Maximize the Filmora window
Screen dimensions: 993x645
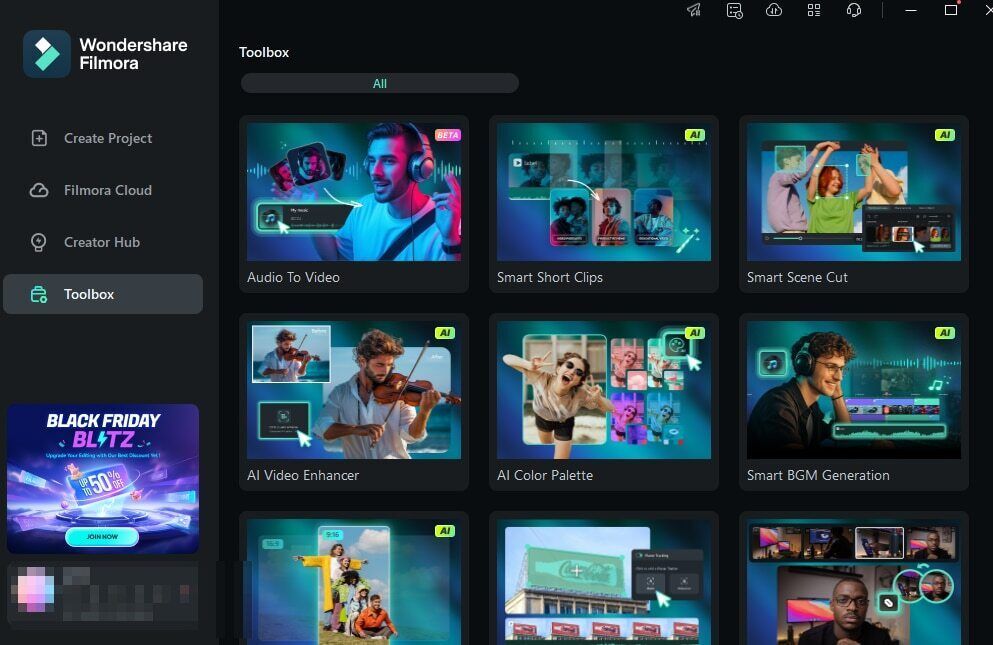point(951,10)
